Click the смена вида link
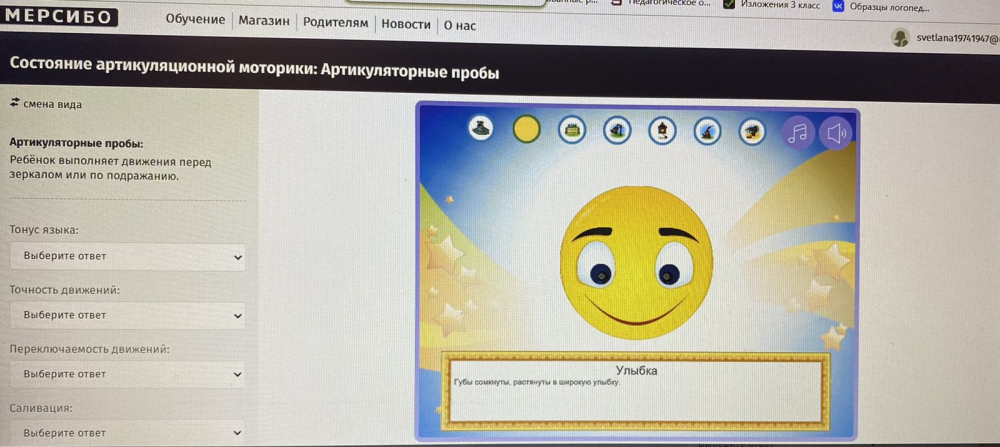This screenshot has height=447, width=1000. coord(52,105)
